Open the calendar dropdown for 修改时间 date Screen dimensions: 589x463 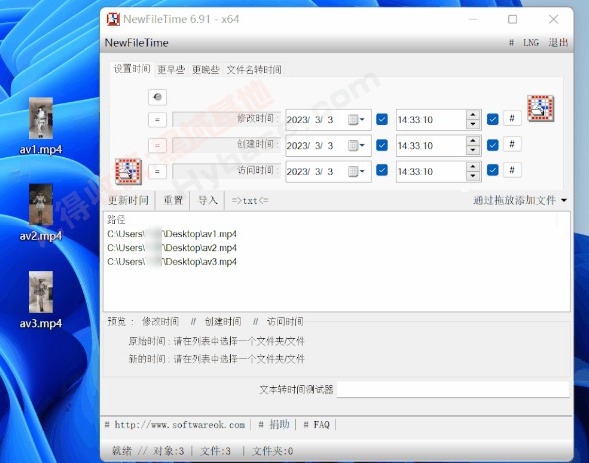(356, 120)
